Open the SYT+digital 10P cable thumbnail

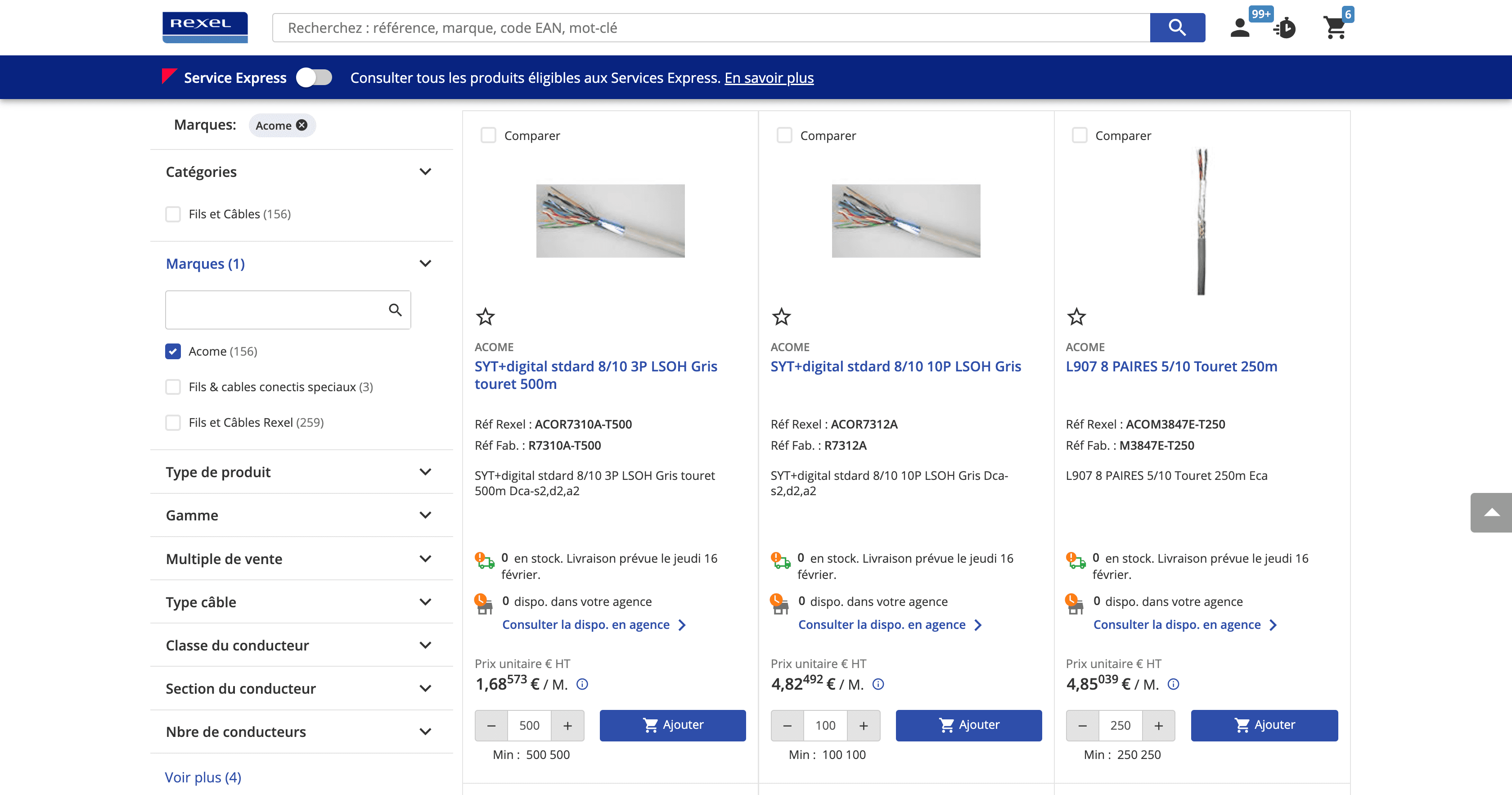click(906, 221)
